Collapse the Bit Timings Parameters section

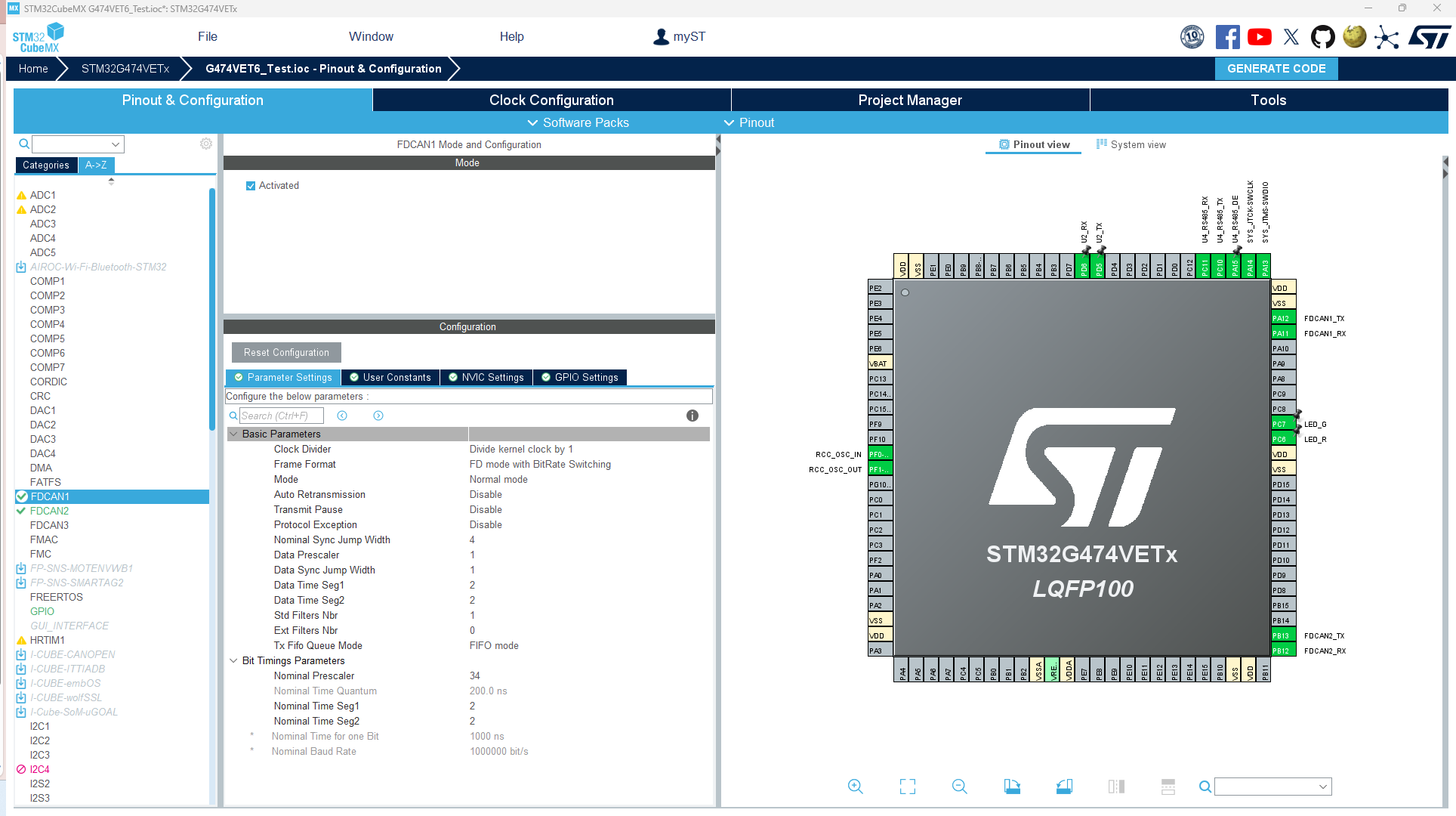[x=234, y=661]
